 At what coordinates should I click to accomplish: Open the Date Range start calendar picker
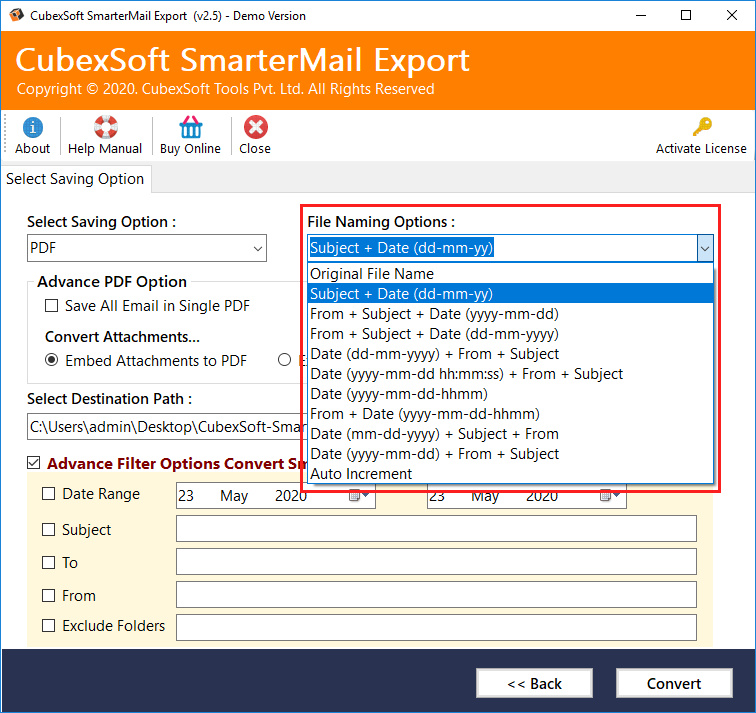(359, 495)
